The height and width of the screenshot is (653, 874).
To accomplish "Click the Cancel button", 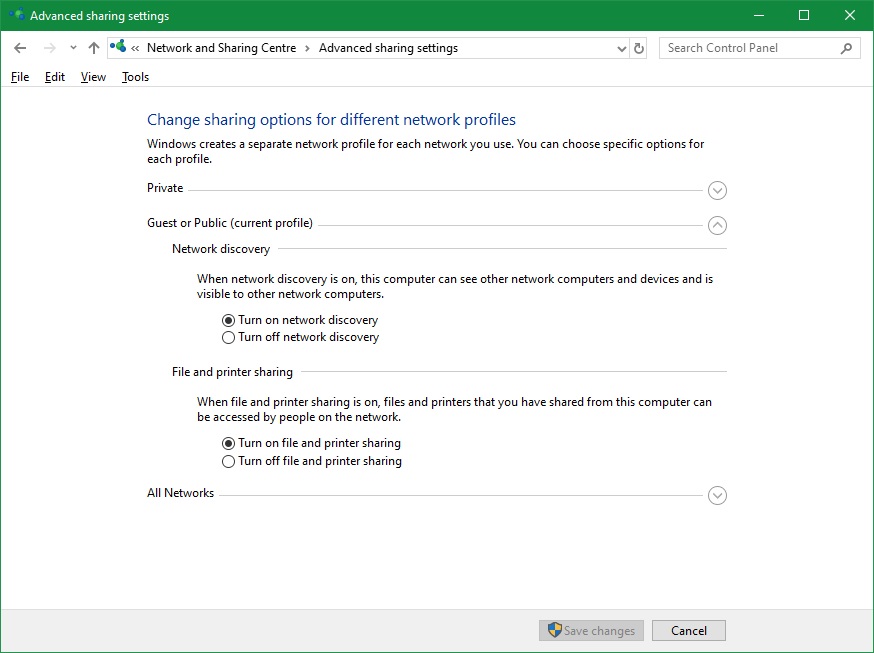I will pyautogui.click(x=689, y=631).
